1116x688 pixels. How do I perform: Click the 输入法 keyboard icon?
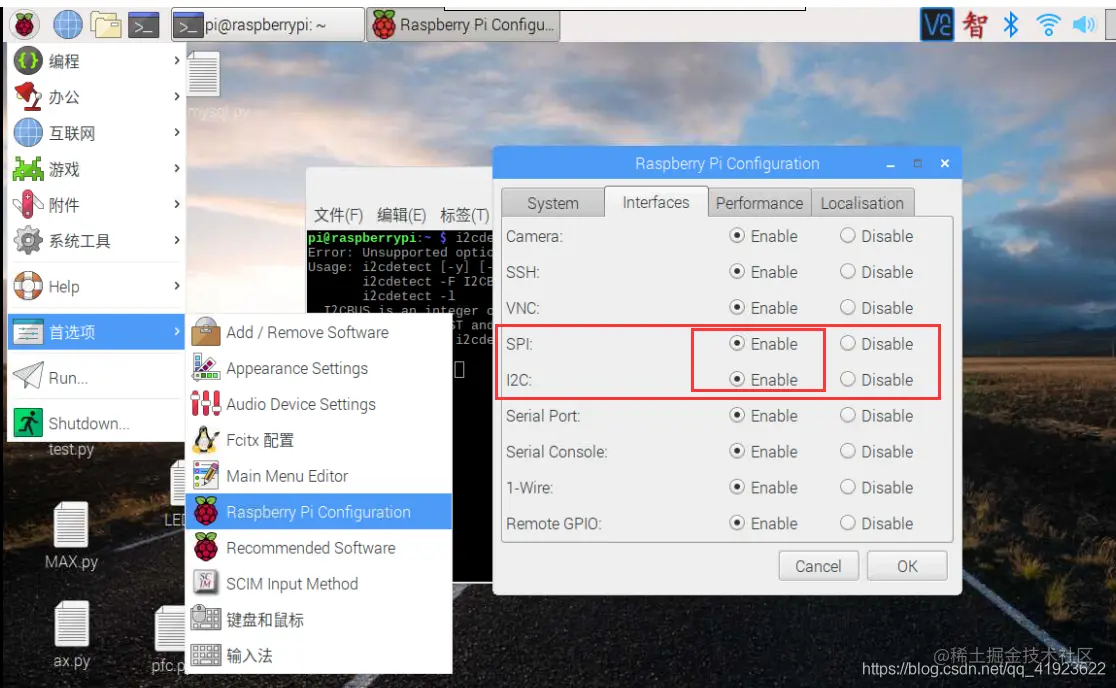point(206,655)
